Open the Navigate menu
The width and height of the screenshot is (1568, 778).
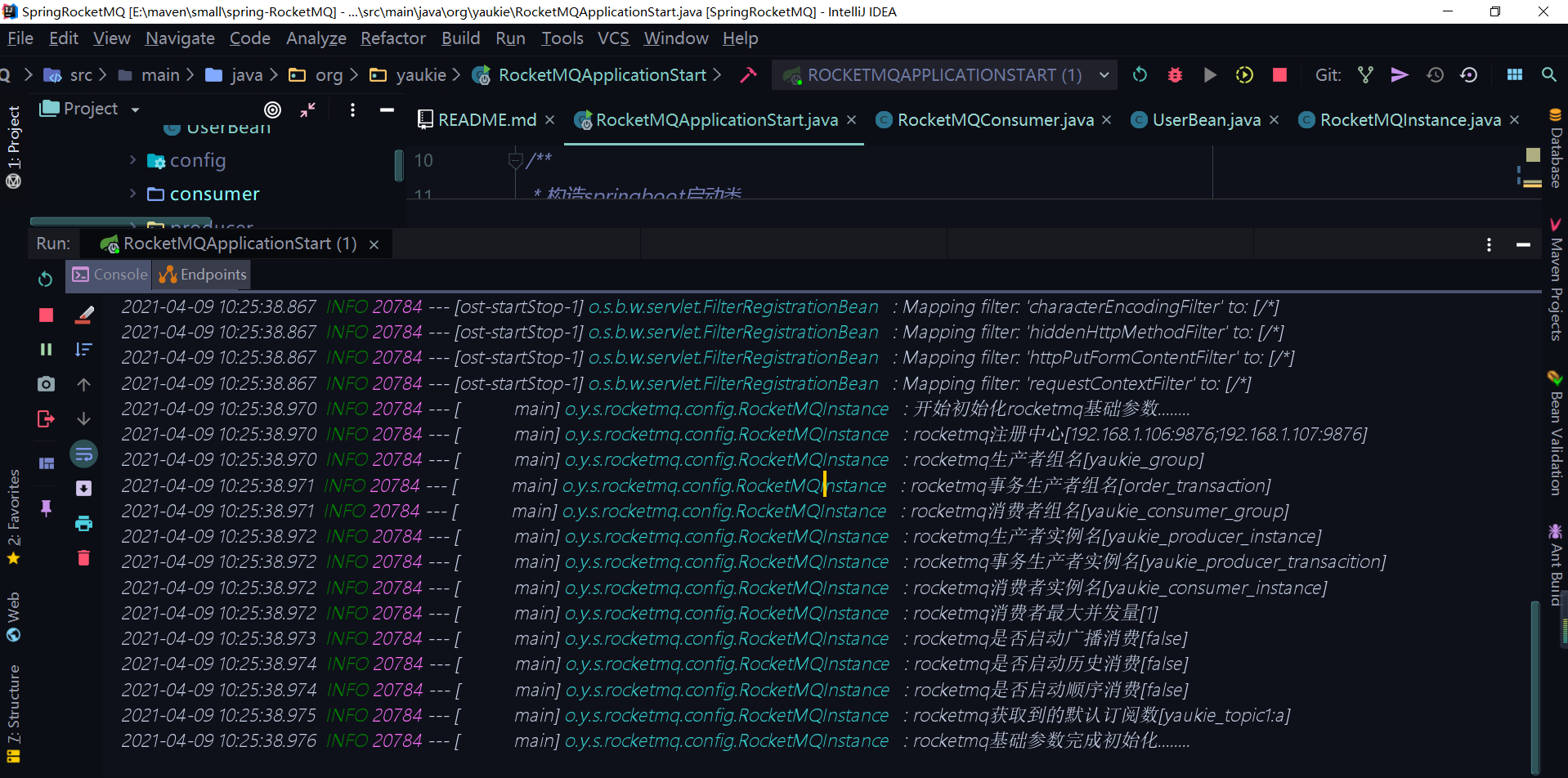tap(180, 38)
